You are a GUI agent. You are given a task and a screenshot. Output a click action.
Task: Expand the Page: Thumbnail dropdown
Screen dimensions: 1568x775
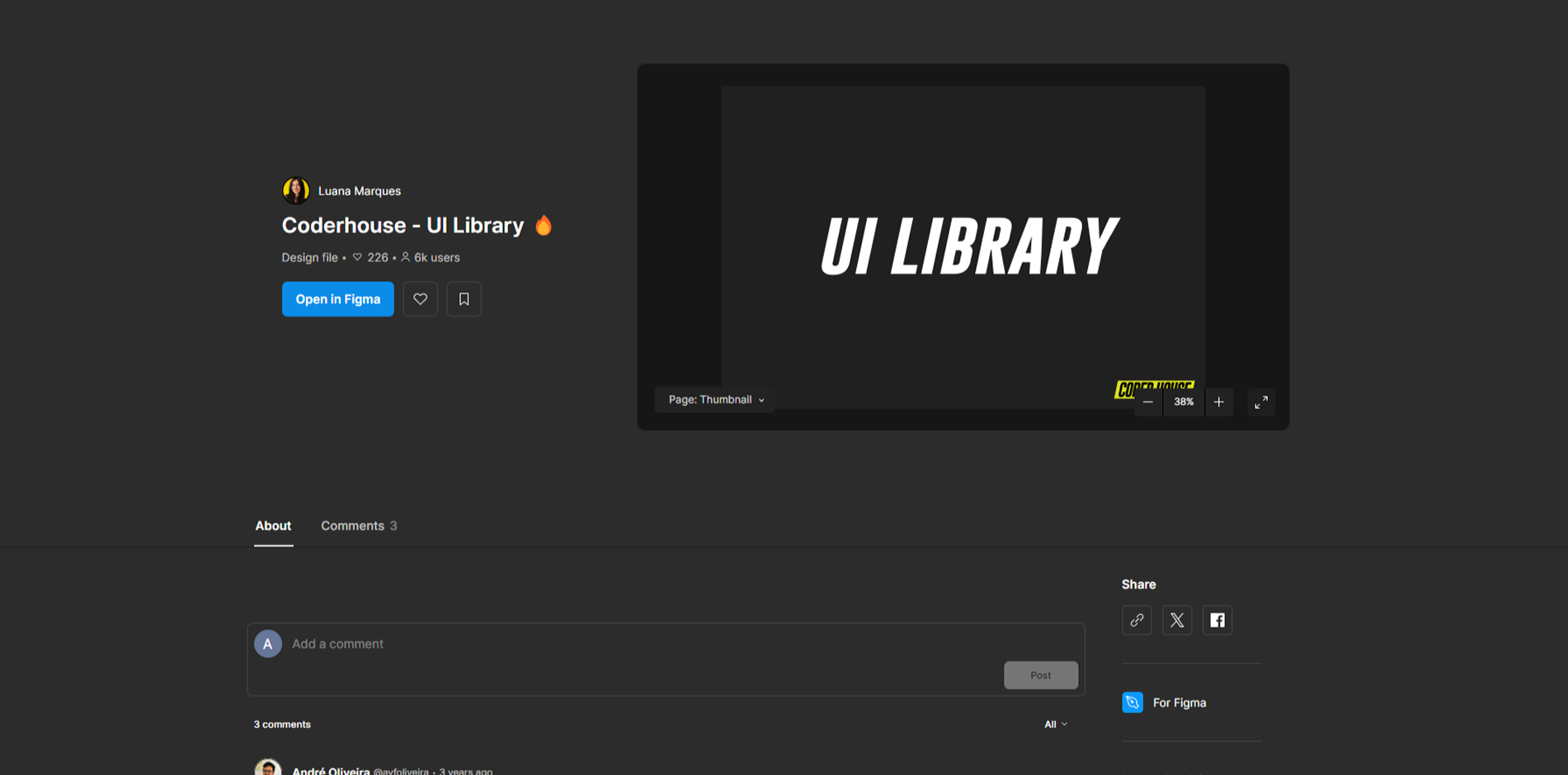[x=715, y=400]
